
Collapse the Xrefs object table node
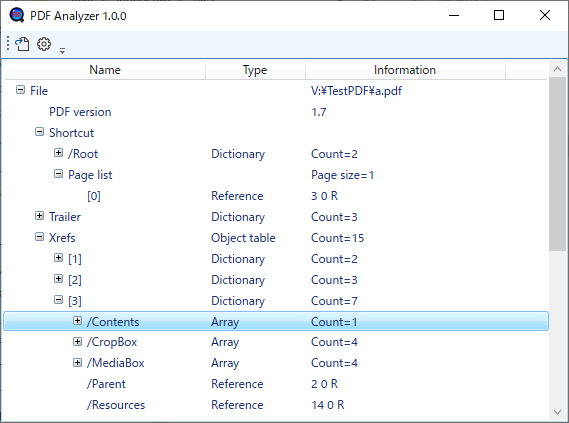point(40,237)
